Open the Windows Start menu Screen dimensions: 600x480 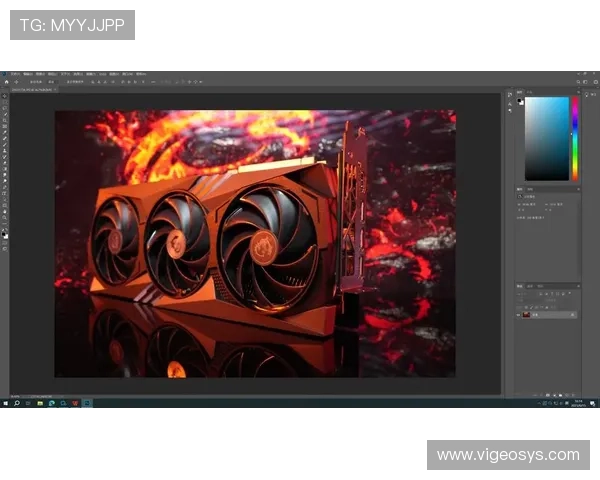point(5,403)
